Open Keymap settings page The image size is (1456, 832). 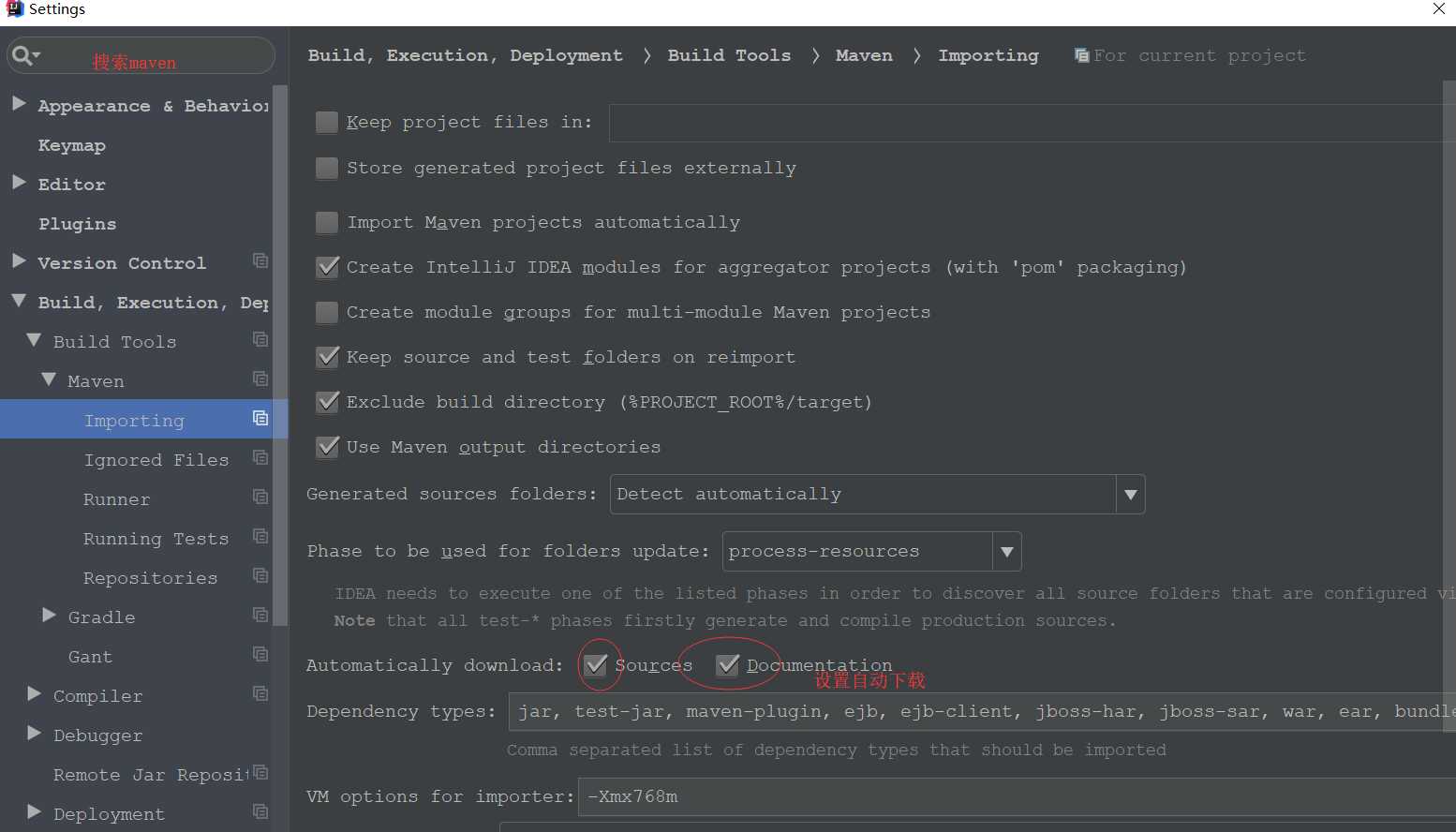click(x=72, y=145)
